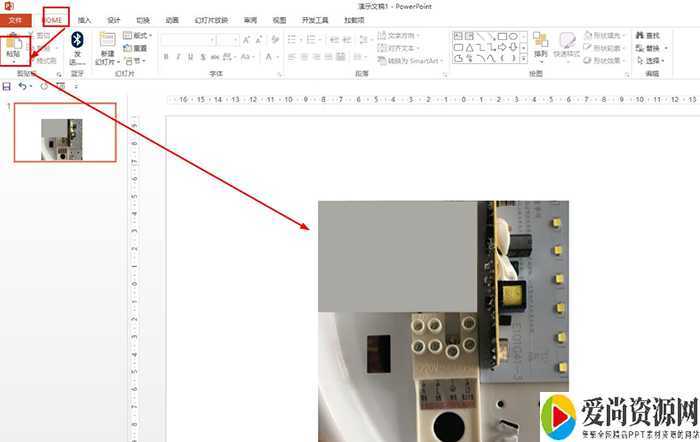This screenshot has height=442, width=700.
Task: Open the Arrange (排列) tool
Action: [x=541, y=45]
